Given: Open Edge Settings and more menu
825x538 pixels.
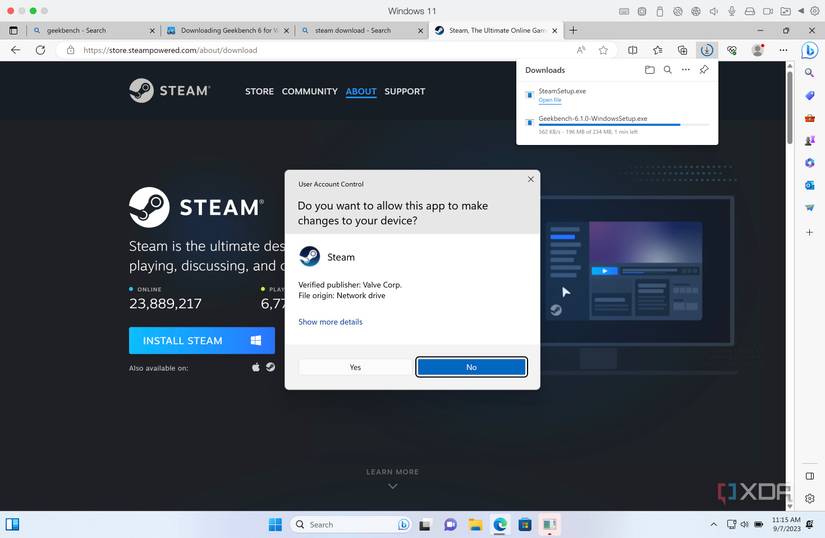Looking at the screenshot, I should (783, 50).
